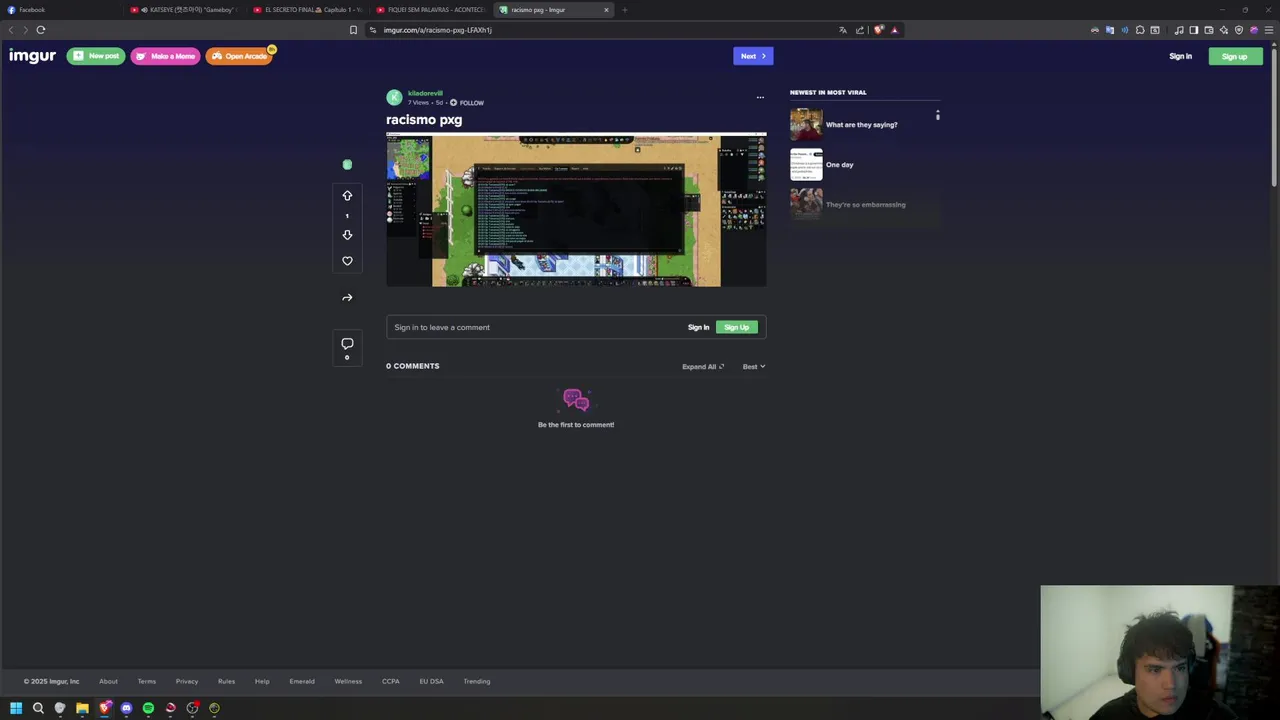This screenshot has width=1280, height=720.
Task: Click the New post button
Action: point(96,56)
